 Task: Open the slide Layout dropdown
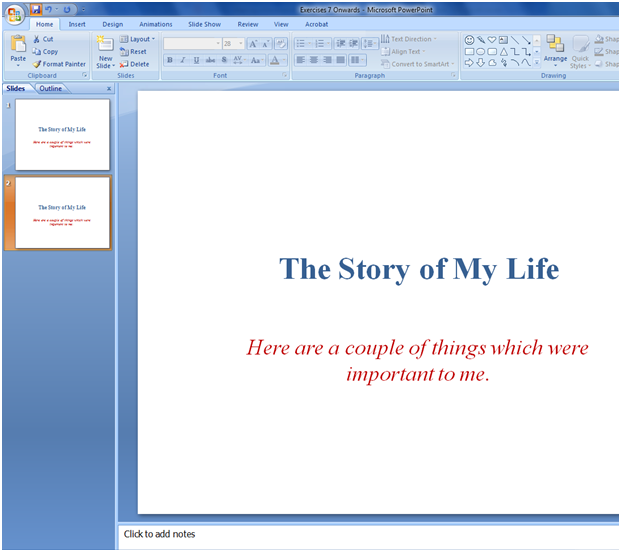coord(137,39)
